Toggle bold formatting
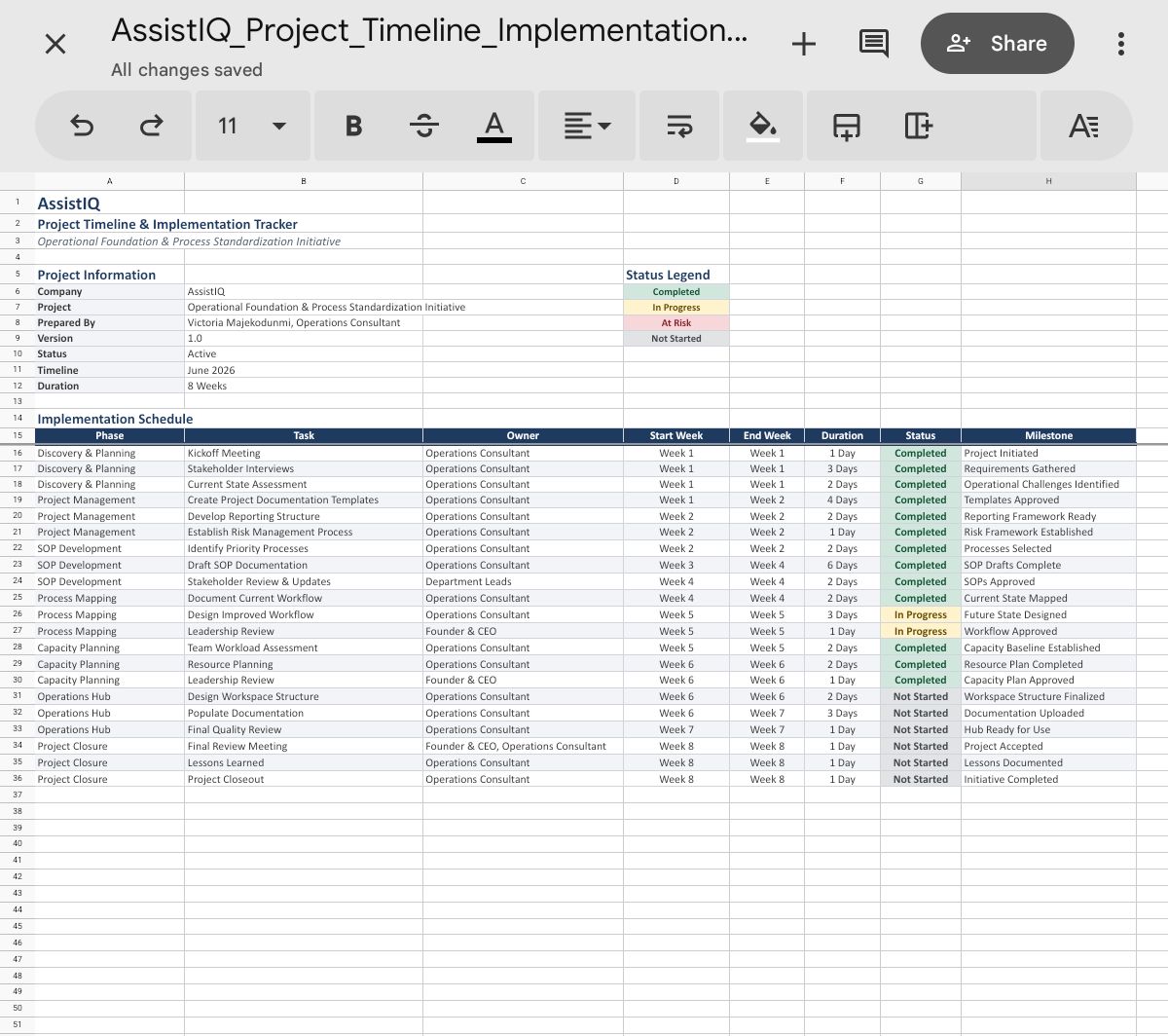This screenshot has width=1168, height=1036. [354, 126]
